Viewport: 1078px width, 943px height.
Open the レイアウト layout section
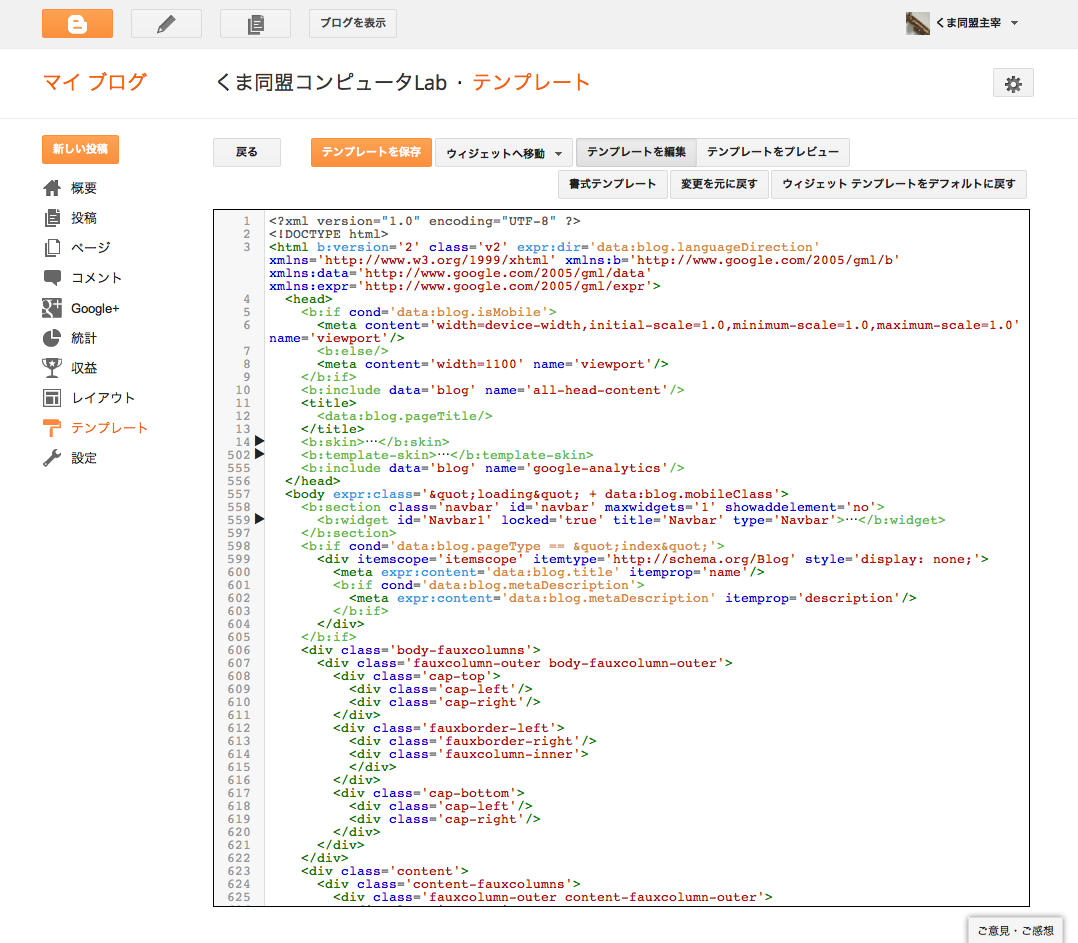(x=103, y=398)
